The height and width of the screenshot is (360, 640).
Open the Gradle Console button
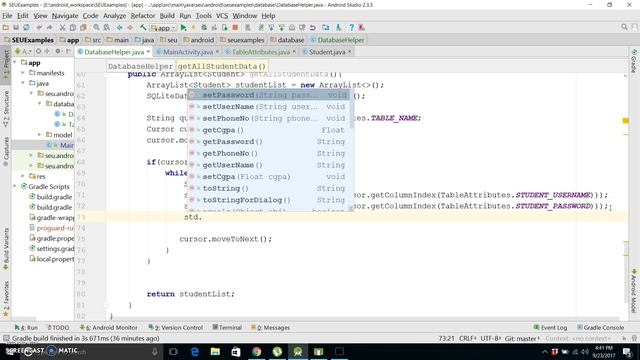coord(600,327)
